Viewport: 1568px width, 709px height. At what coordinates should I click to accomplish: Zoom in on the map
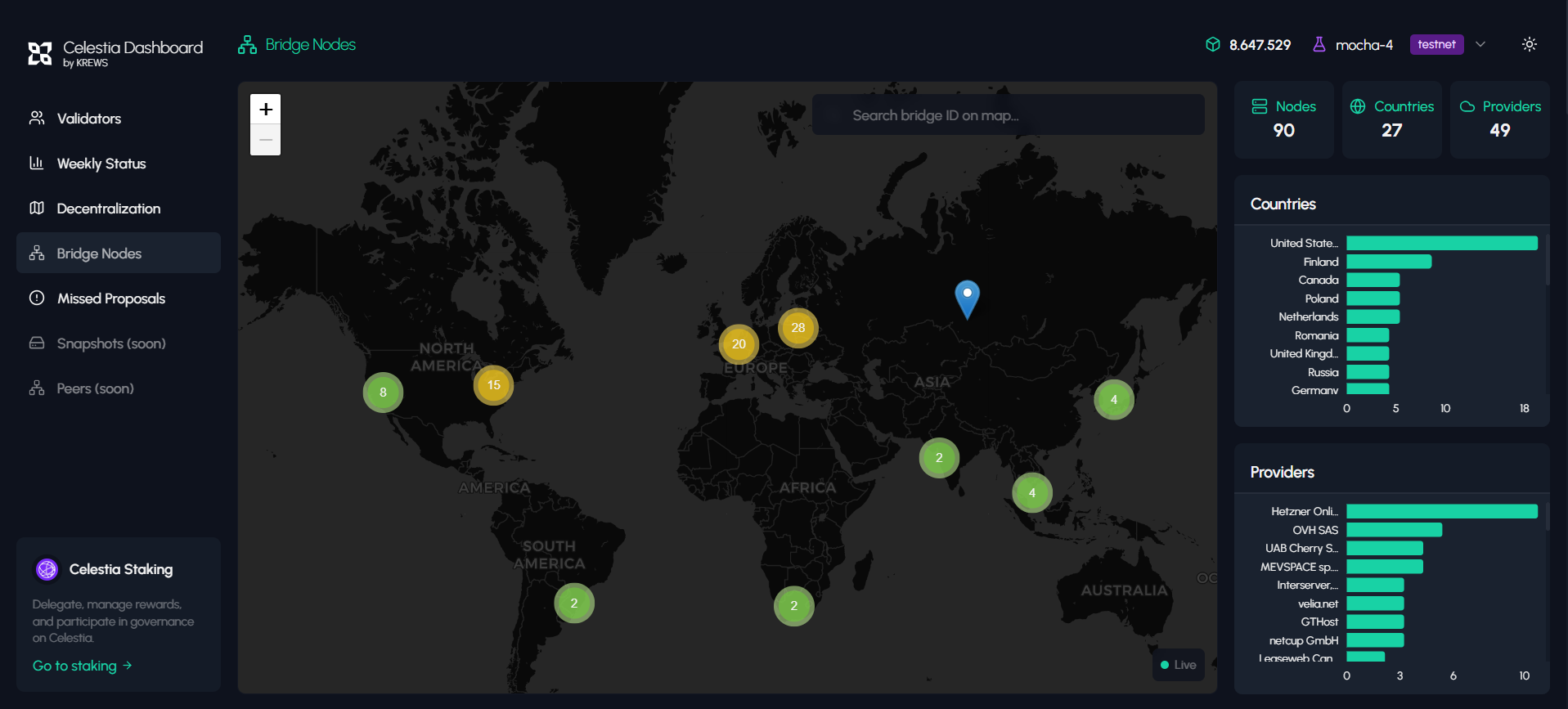click(266, 109)
